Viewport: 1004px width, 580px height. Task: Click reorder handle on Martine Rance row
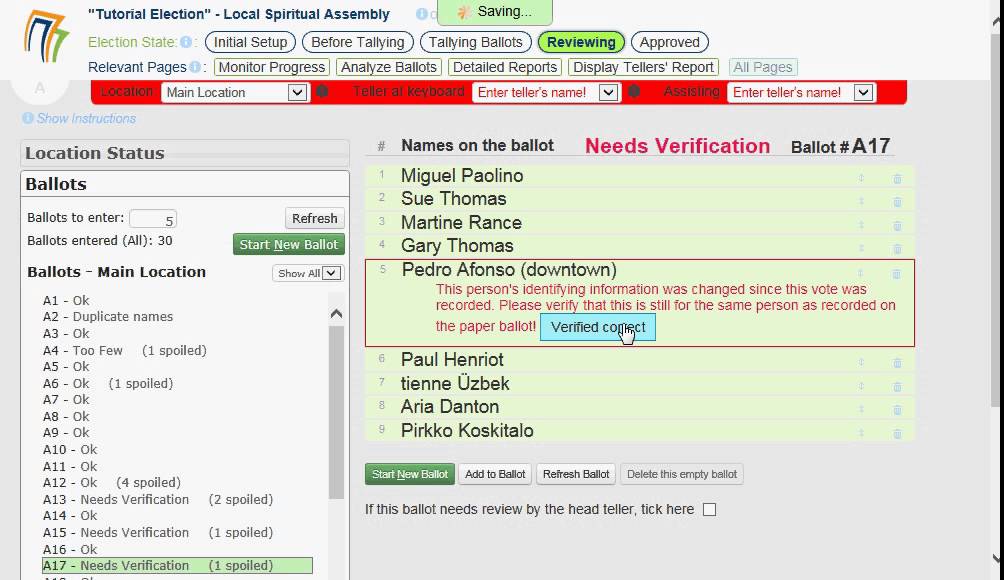(x=861, y=225)
